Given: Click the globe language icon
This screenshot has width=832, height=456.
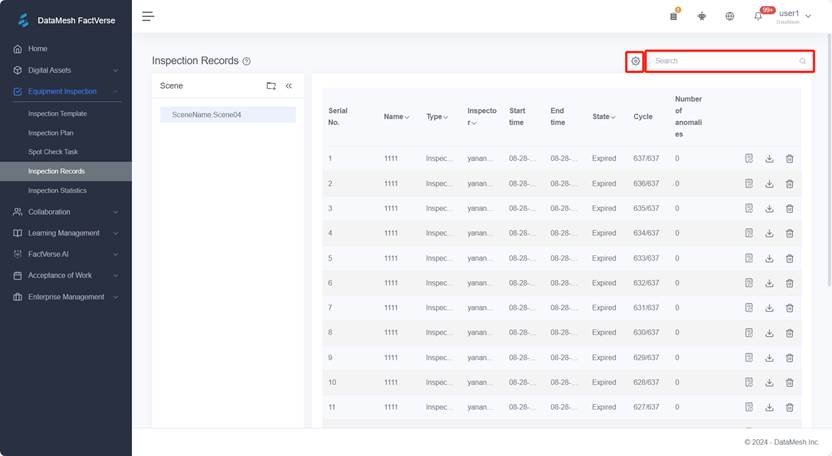Looking at the screenshot, I should coord(730,16).
